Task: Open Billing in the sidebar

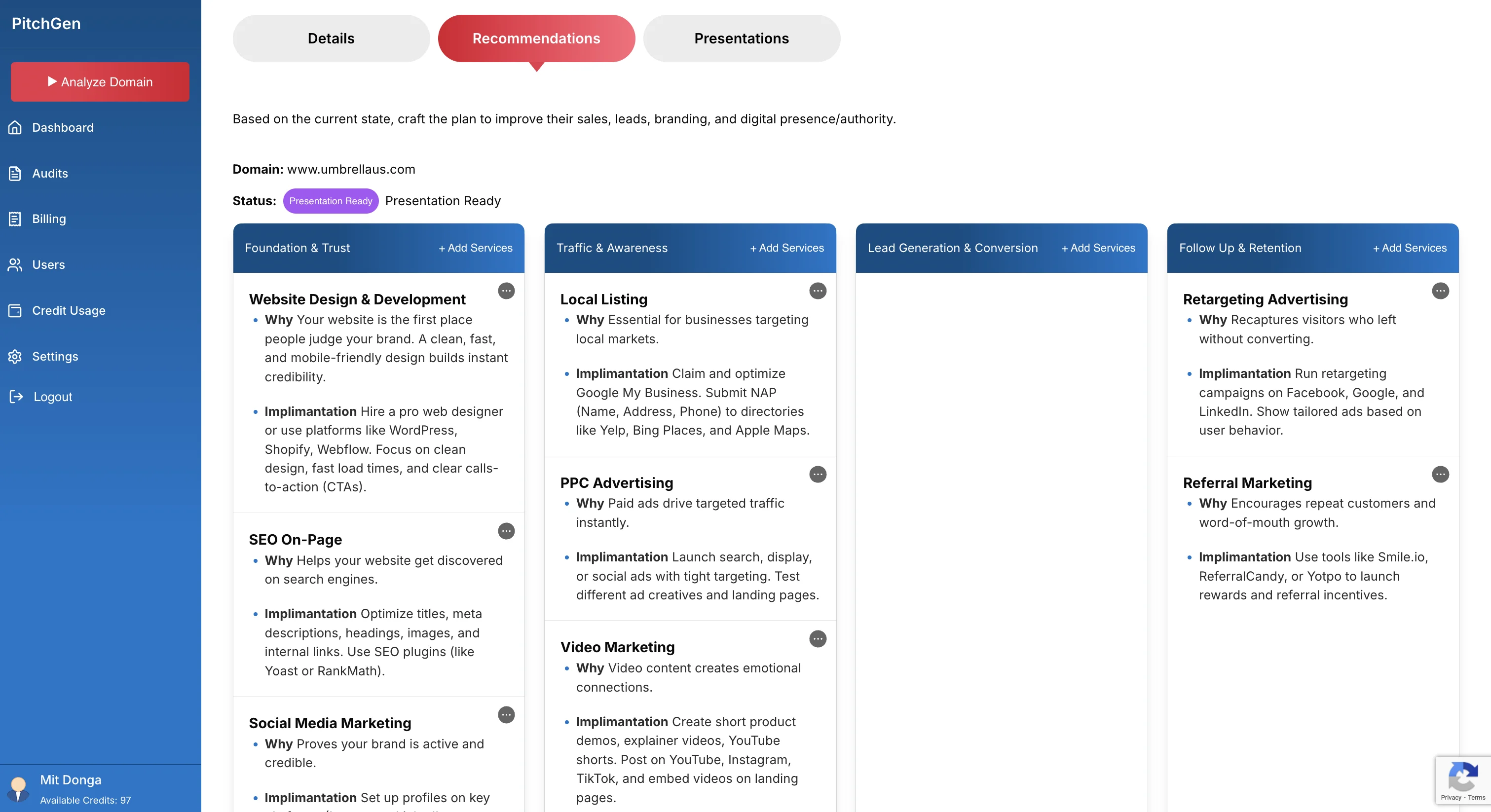Action: click(x=49, y=219)
